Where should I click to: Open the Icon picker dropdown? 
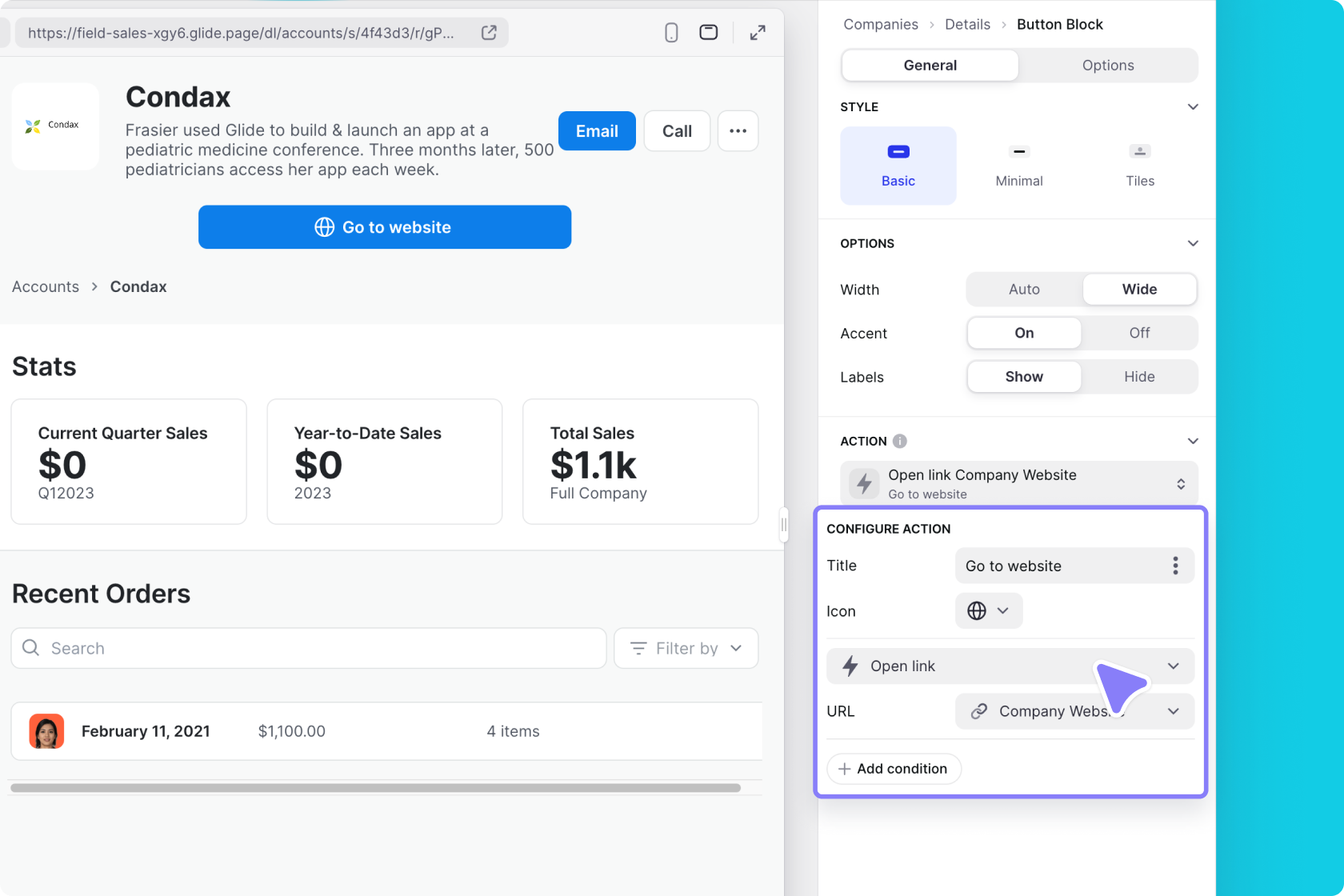point(988,611)
